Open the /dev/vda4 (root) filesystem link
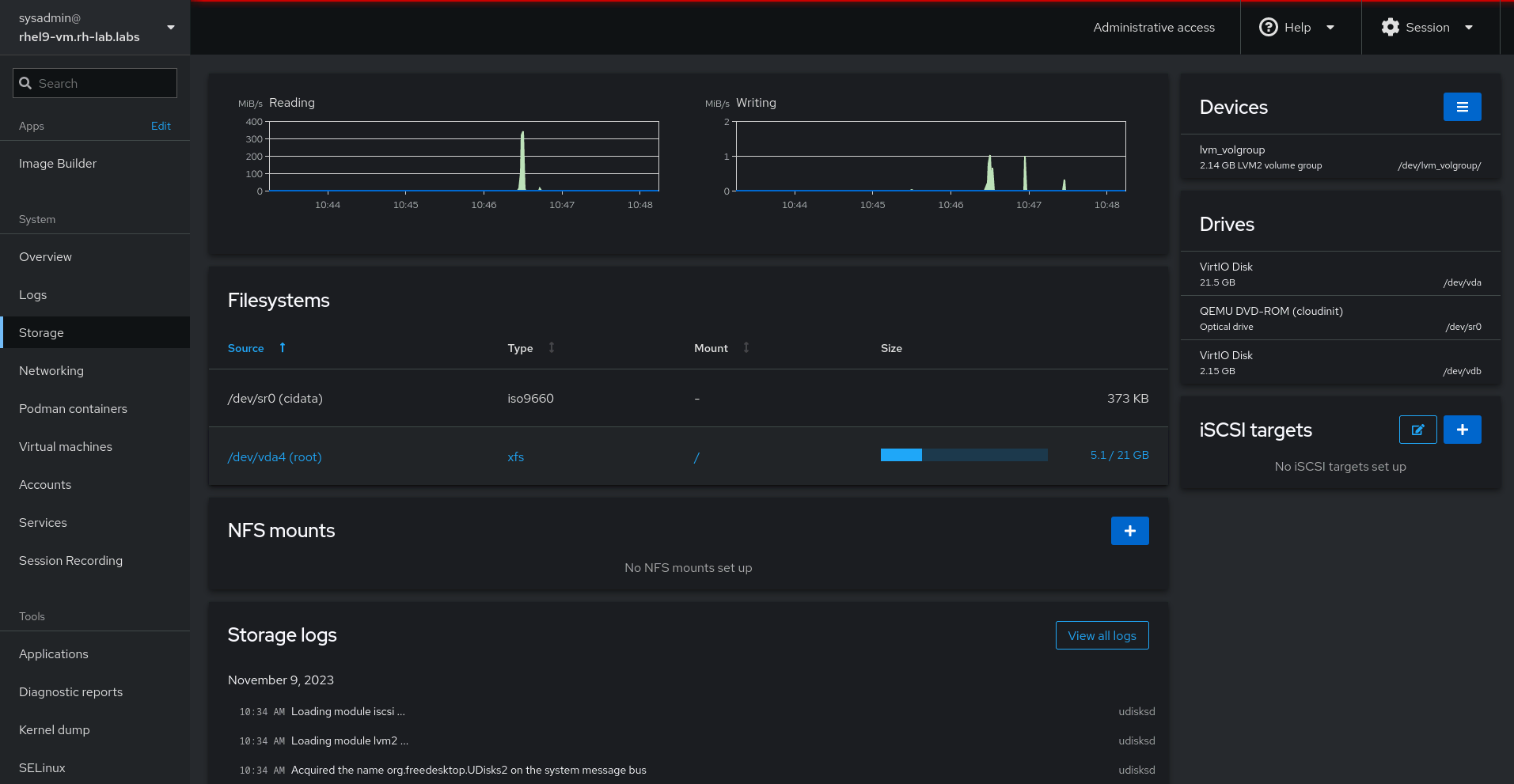 pyautogui.click(x=275, y=457)
